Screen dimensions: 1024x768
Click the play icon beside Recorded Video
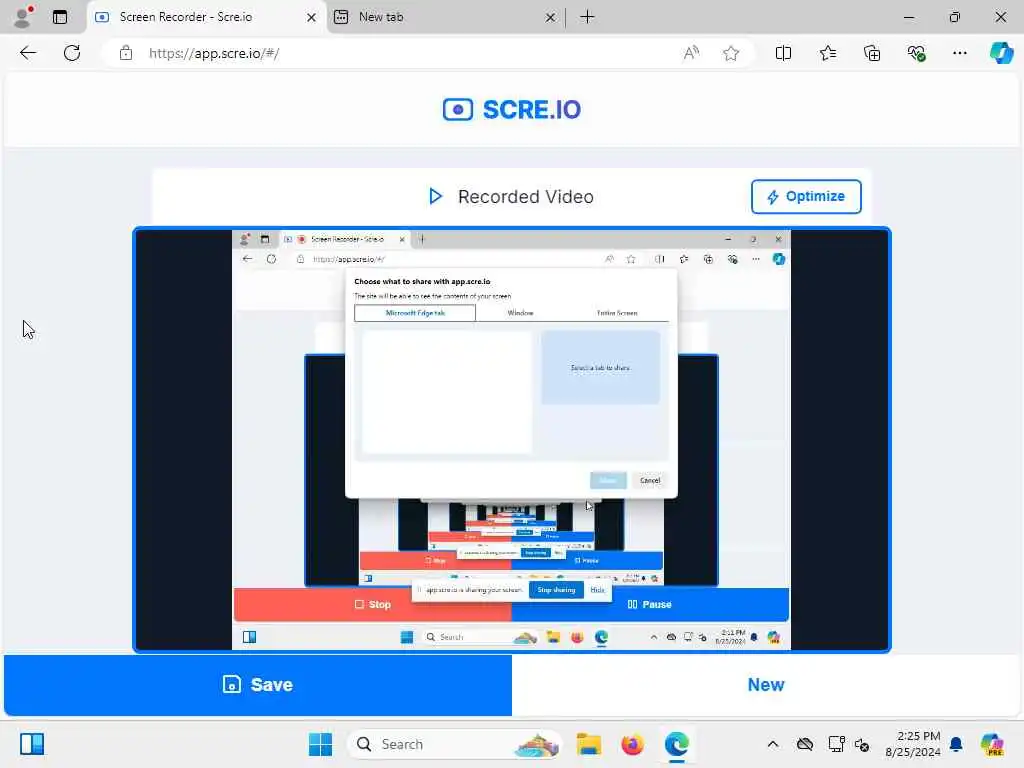tap(435, 197)
